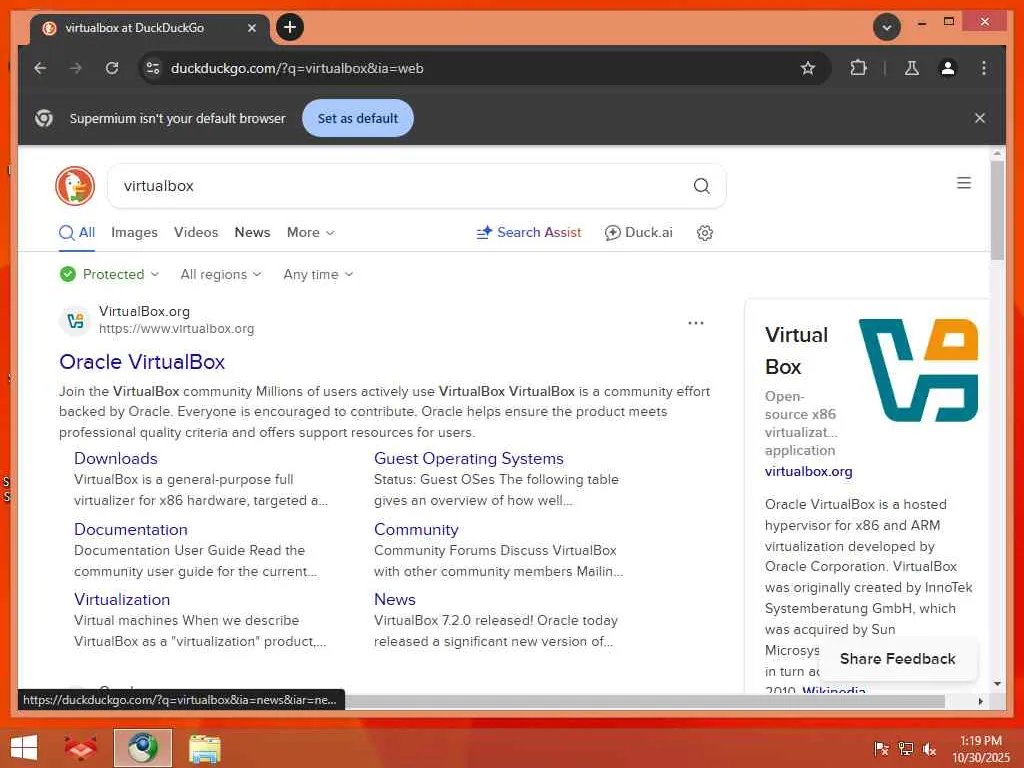Select the All results tab
Screen dimensions: 1024x768
click(77, 232)
